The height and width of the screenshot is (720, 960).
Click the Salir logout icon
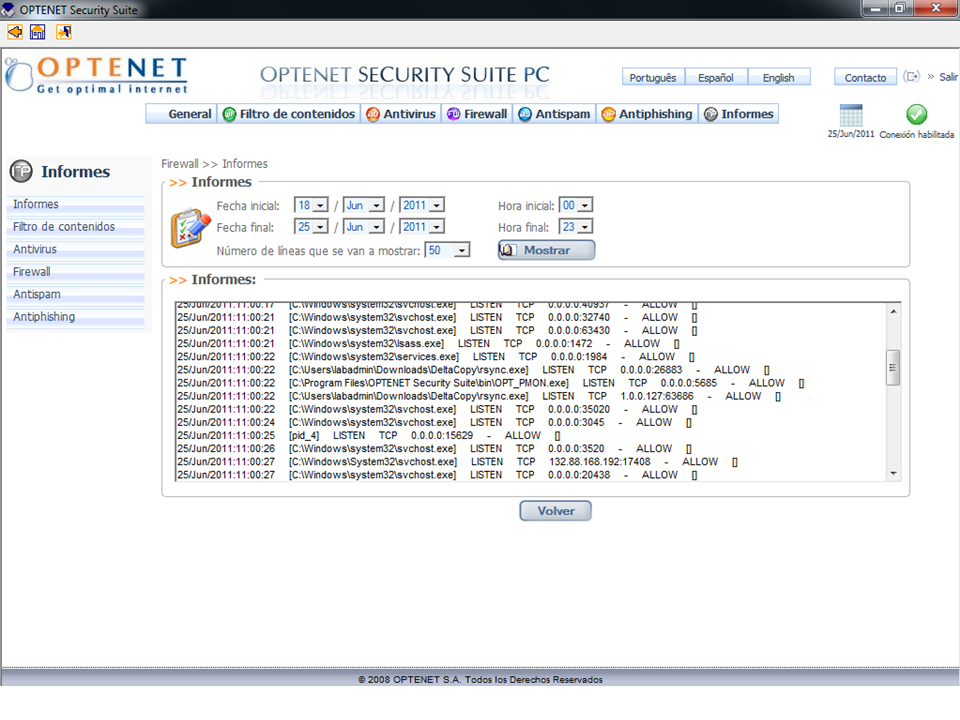[912, 77]
